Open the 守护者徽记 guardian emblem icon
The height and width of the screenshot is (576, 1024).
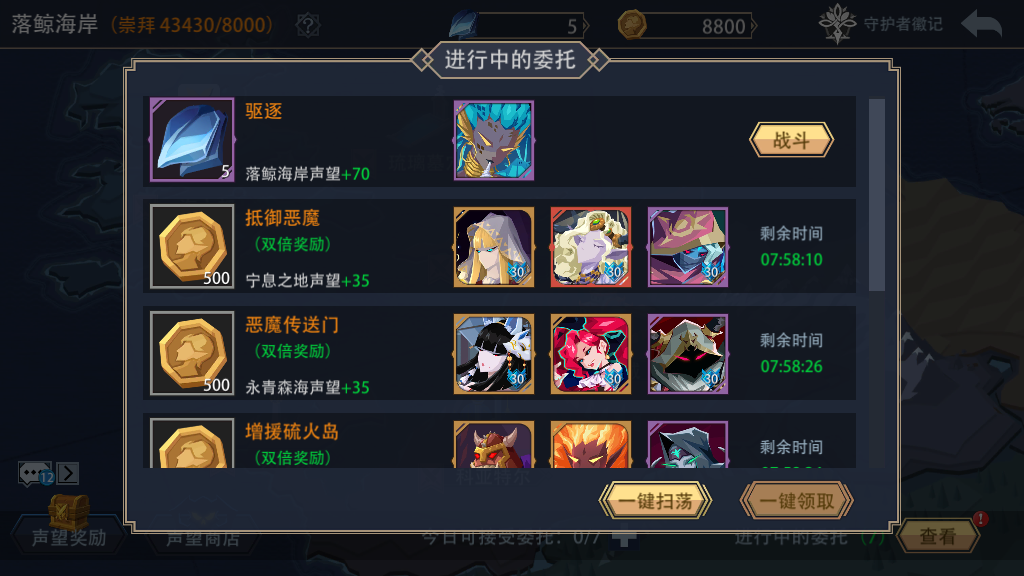837,24
